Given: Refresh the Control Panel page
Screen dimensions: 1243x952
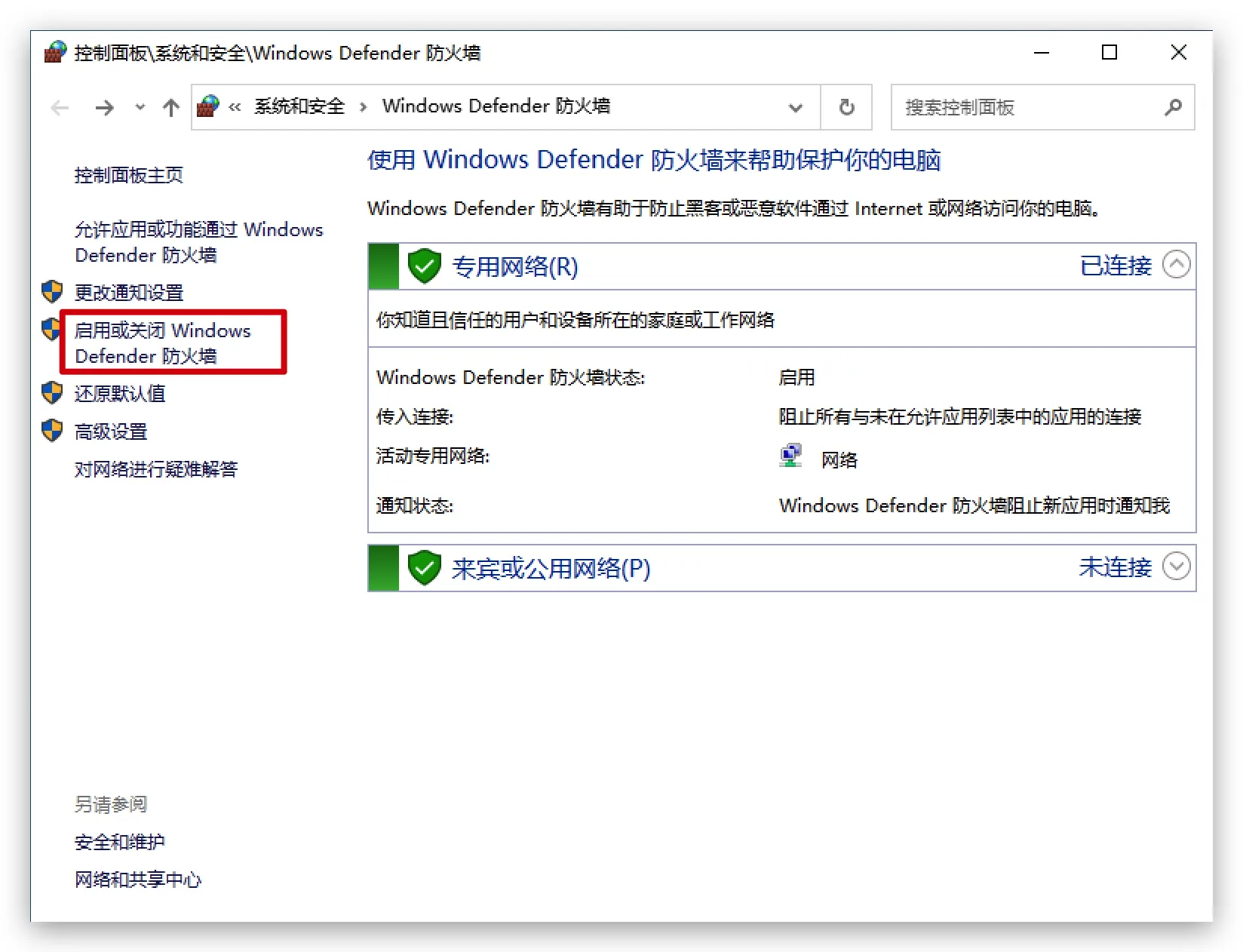Looking at the screenshot, I should (847, 107).
